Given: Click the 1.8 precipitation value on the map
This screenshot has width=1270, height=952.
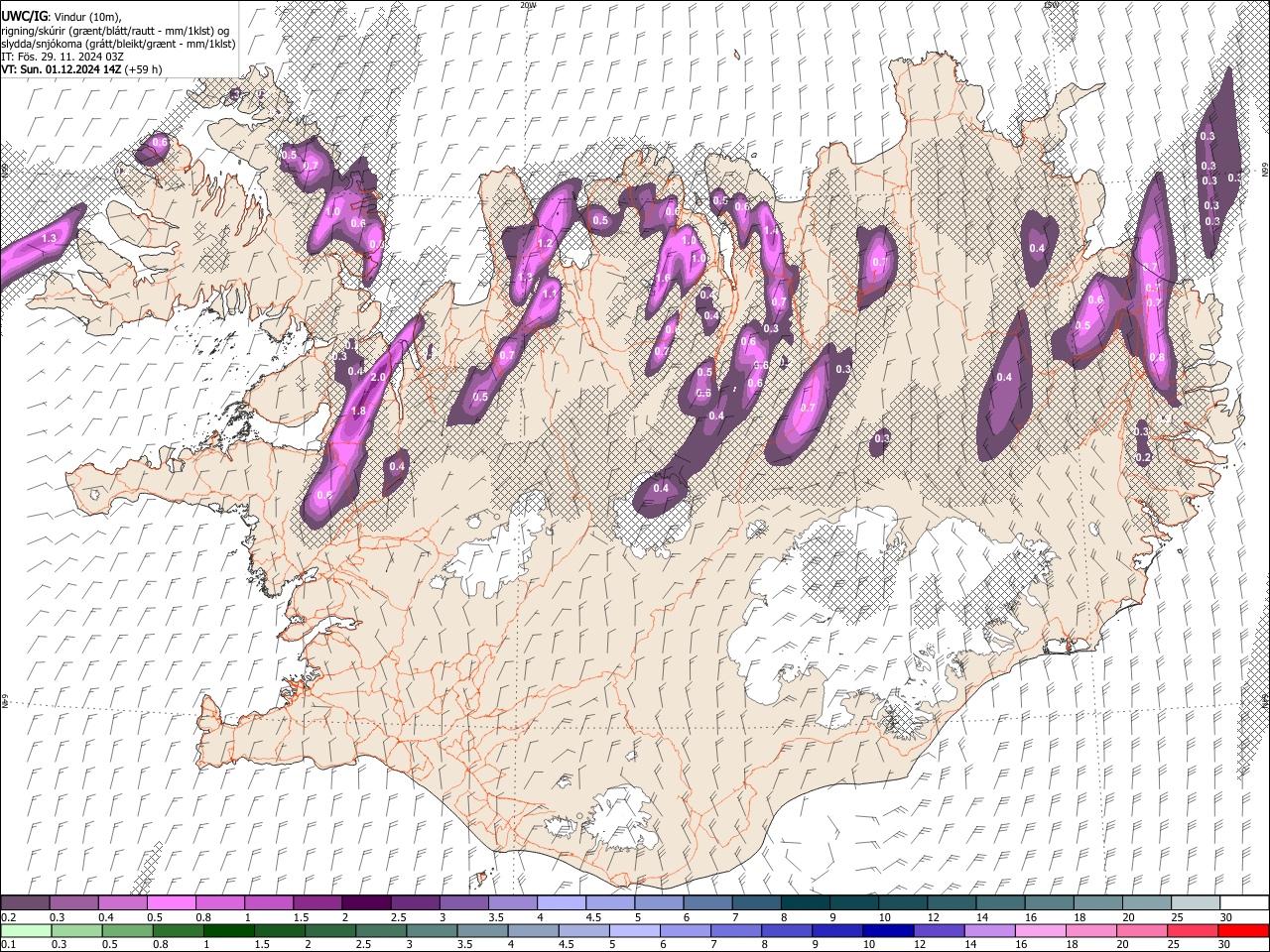Looking at the screenshot, I should point(358,412).
